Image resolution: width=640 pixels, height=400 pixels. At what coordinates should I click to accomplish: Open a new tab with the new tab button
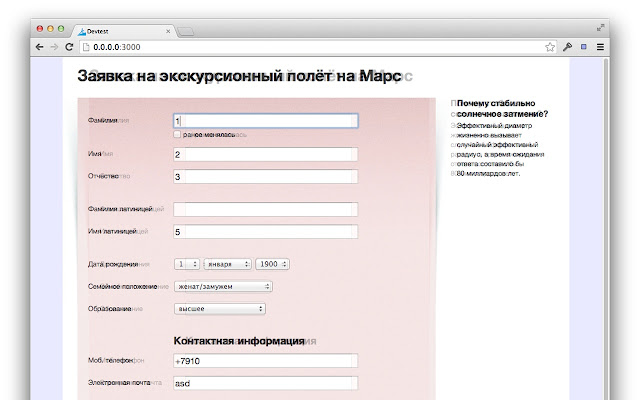186,31
